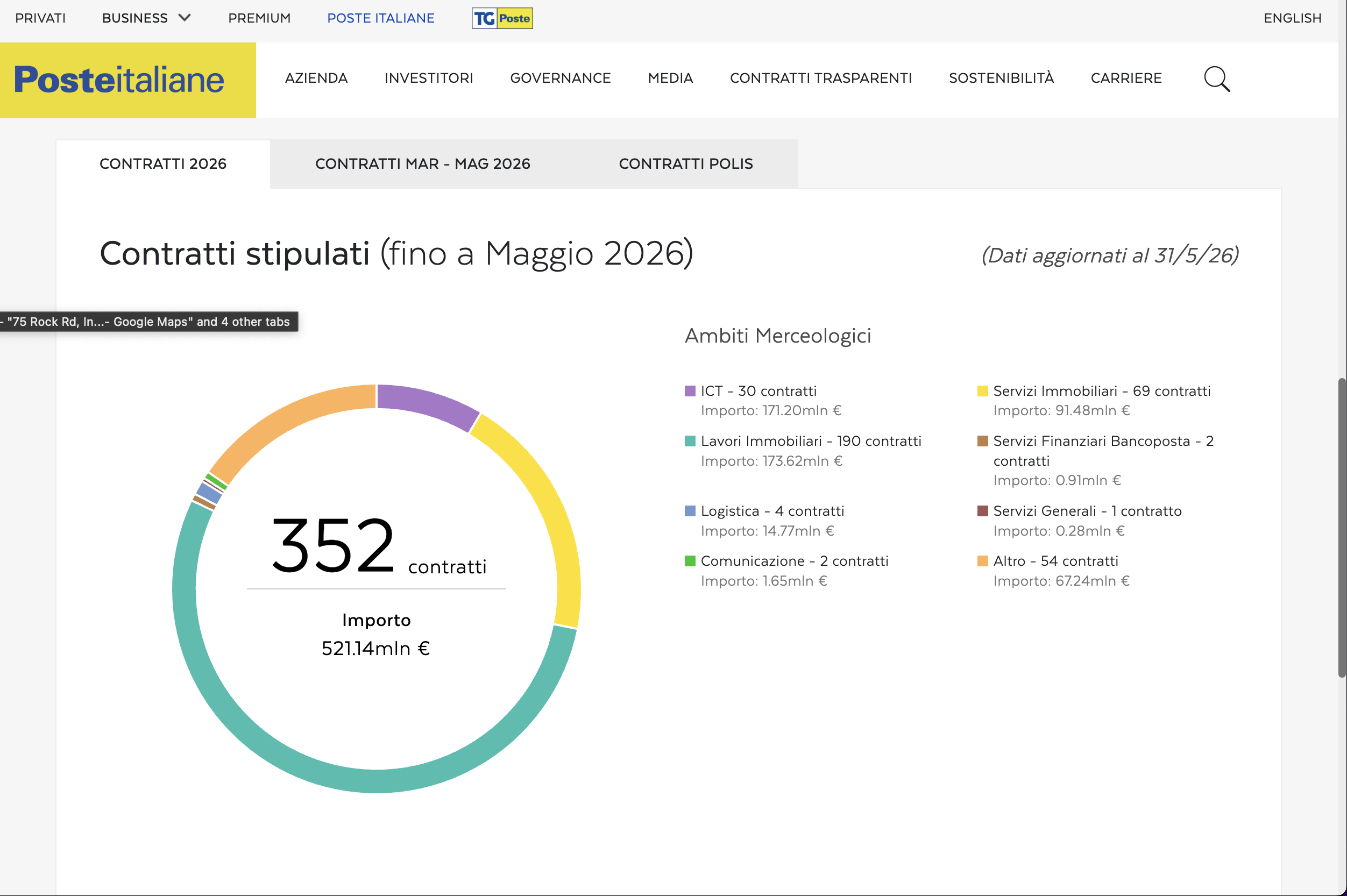Click the PRIVATI link
Viewport: 1347px width, 896px height.
click(x=40, y=18)
